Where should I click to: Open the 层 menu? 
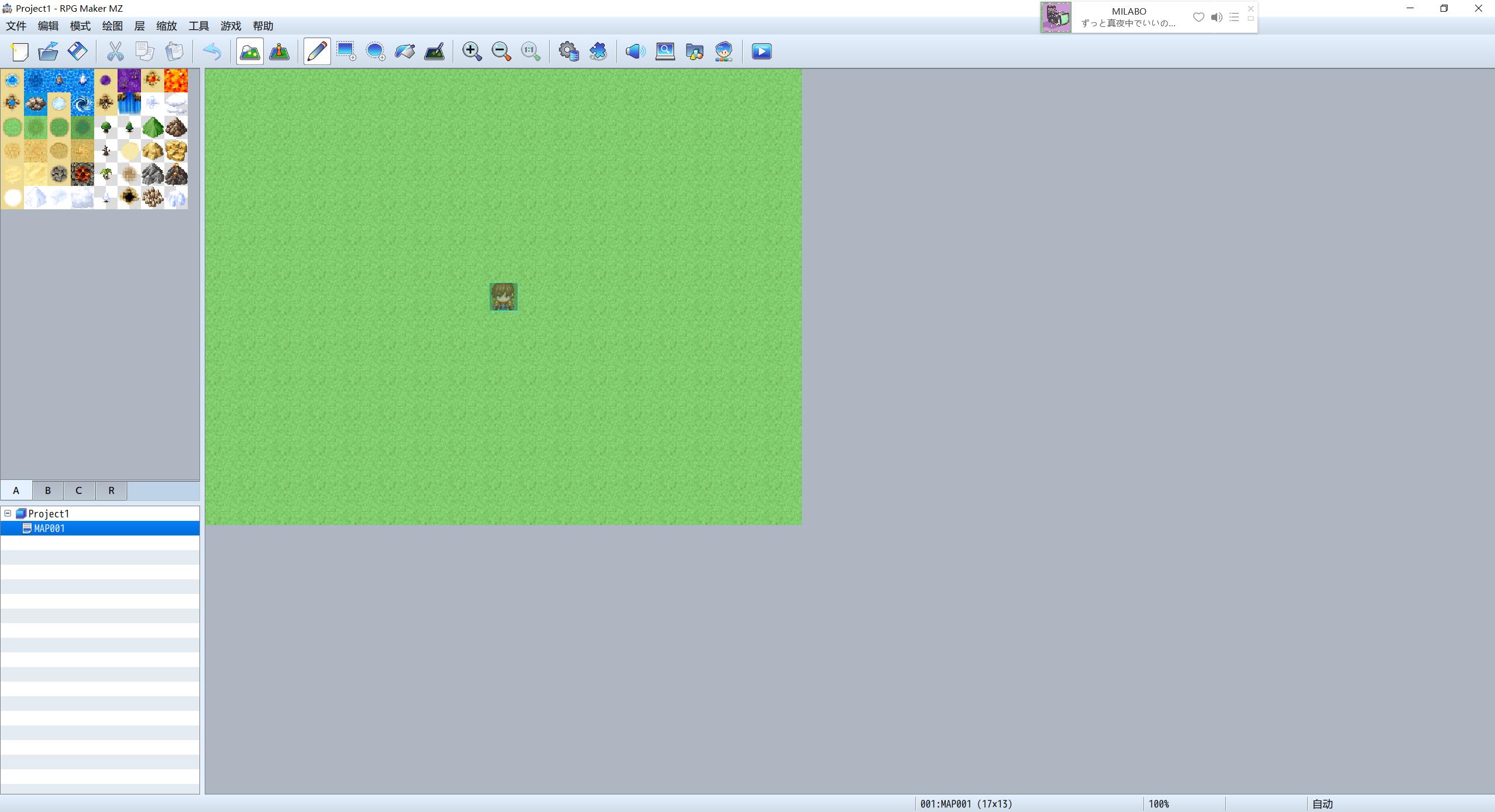coord(139,26)
